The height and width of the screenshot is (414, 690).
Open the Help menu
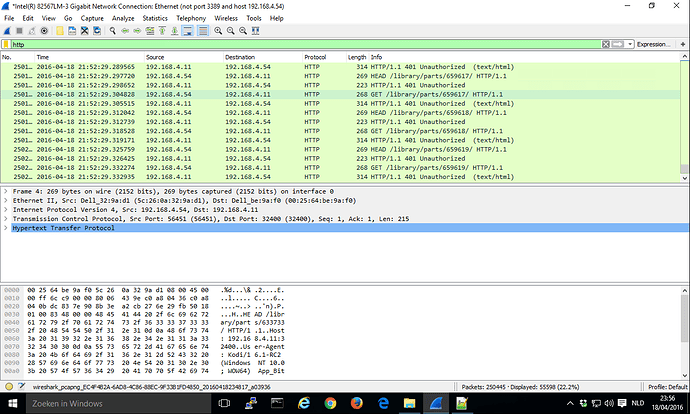[276, 18]
